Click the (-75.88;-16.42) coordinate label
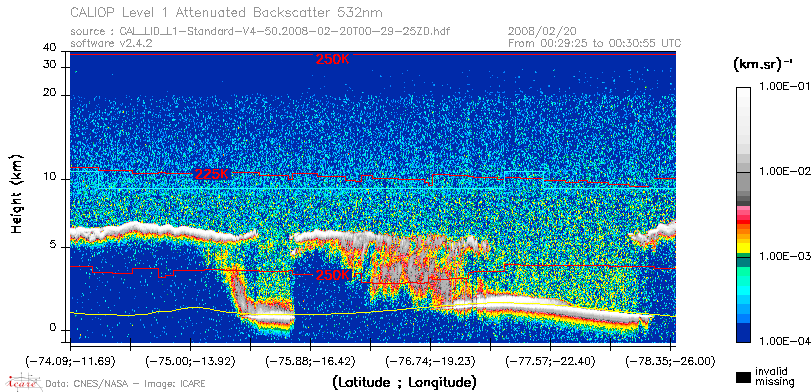 point(310,360)
